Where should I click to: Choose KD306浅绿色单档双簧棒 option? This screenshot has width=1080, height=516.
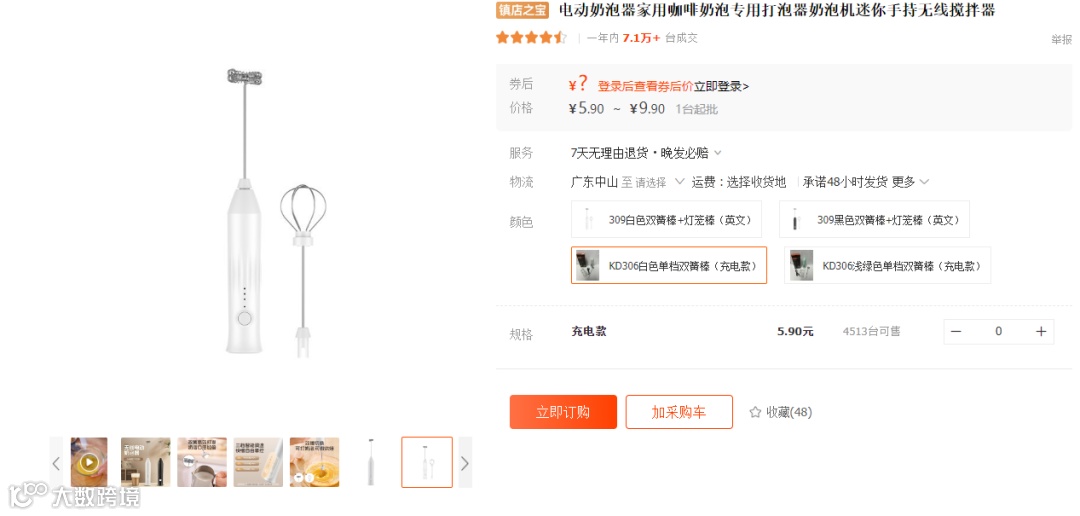[x=887, y=265]
